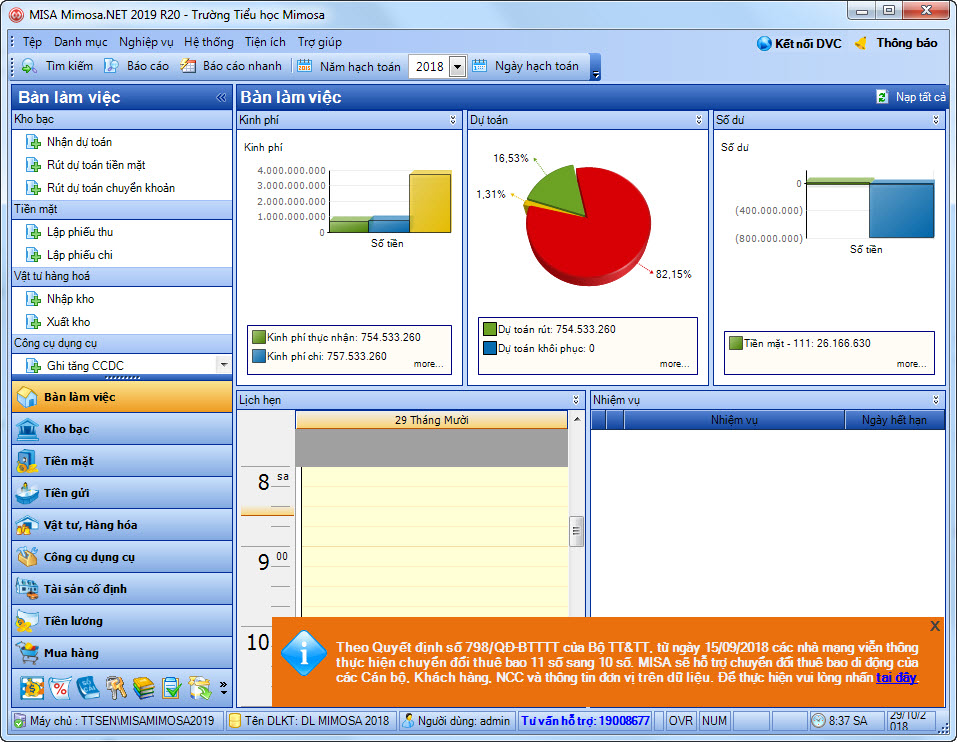The width and height of the screenshot is (957, 742).
Task: Open the Công cụ dụng cụ module icon
Action: (x=27, y=557)
